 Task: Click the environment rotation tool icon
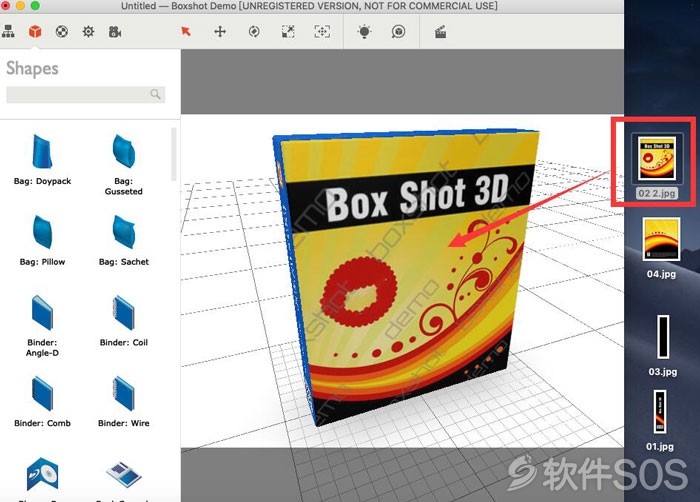pos(398,32)
